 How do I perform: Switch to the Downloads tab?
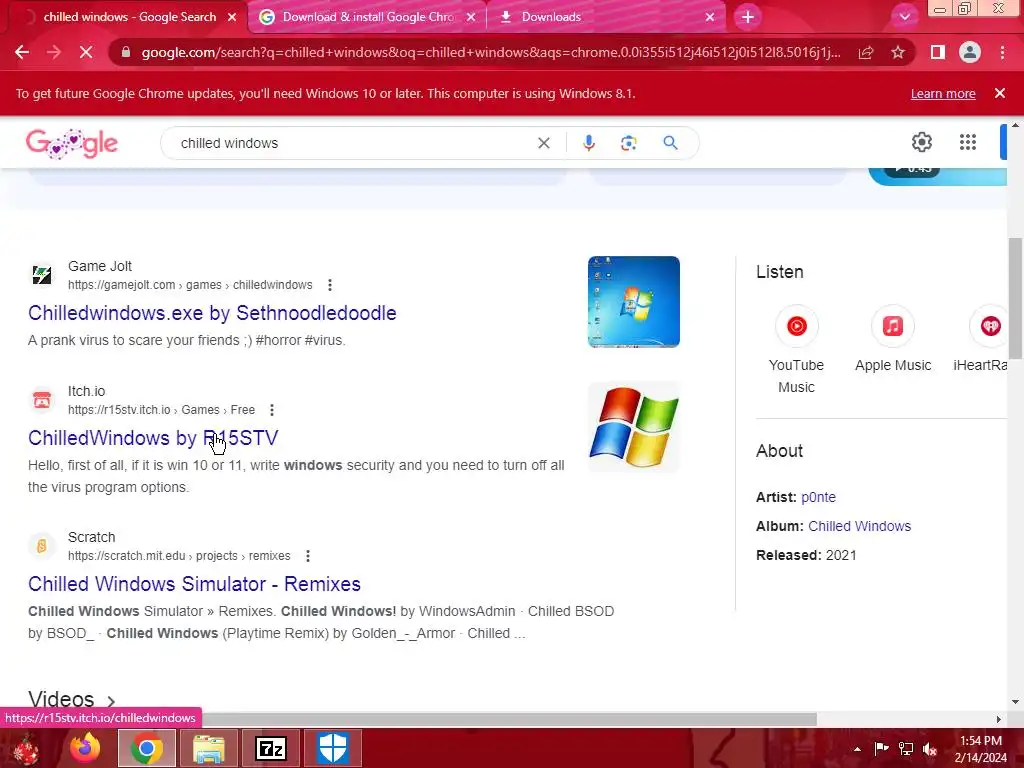(551, 17)
